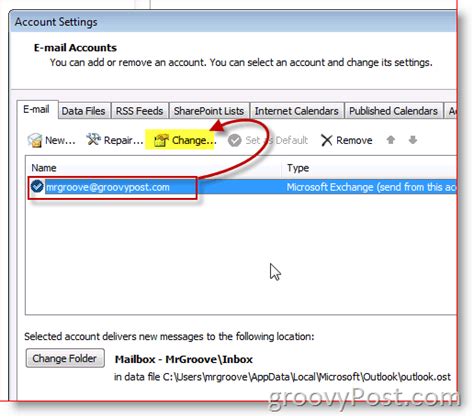Click the Mailbox - MrGroove\Inbox text
Screen dimensions: 474x418
click(x=184, y=360)
